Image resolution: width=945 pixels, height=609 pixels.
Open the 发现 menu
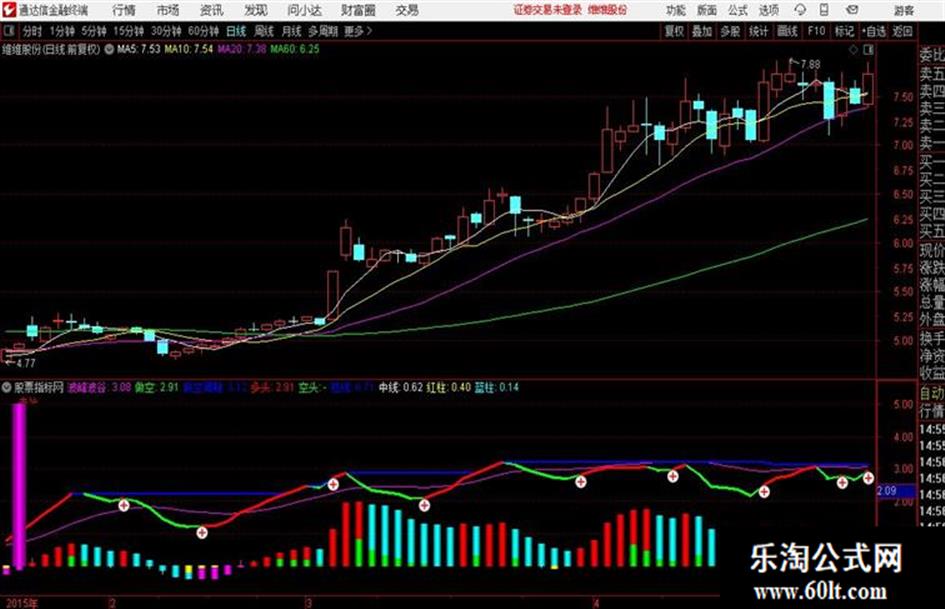(x=256, y=10)
